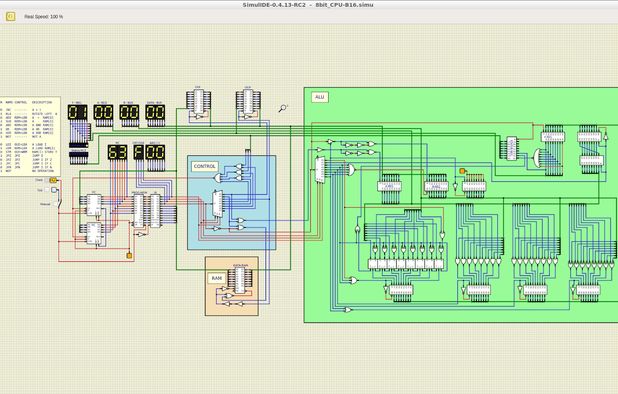Flip the Manual switch
Viewport: 618px width, 394px height.
pos(59,204)
